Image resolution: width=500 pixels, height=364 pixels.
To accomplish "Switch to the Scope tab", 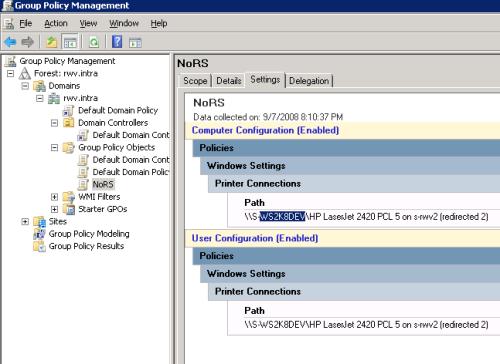I will [195, 81].
